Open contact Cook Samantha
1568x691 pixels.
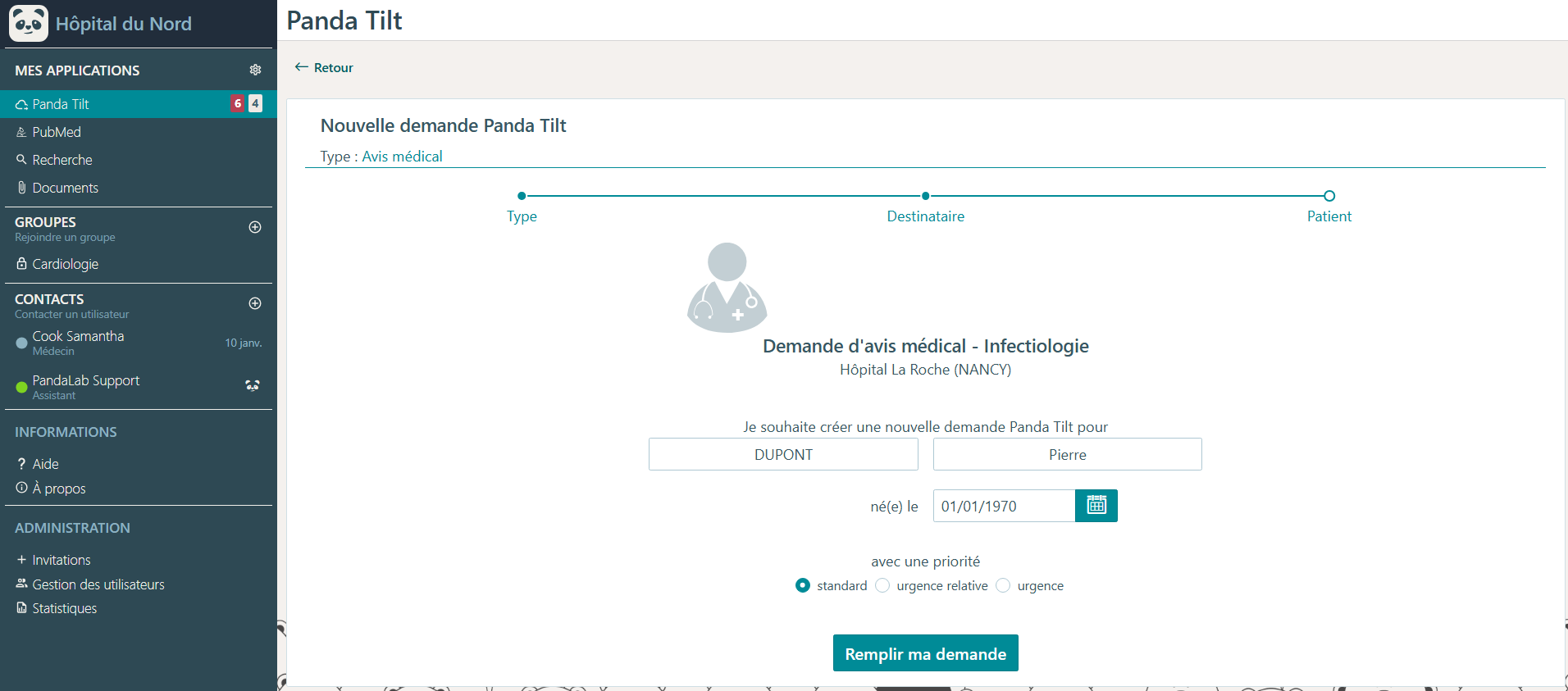pos(138,343)
